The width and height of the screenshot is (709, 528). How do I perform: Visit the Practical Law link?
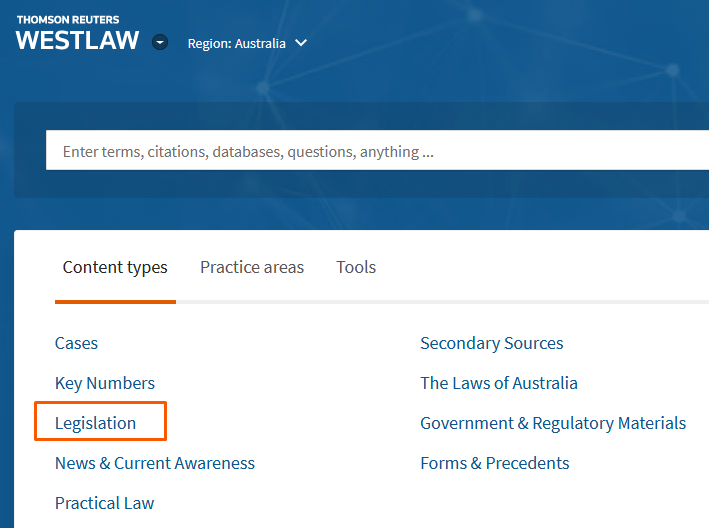tap(105, 503)
